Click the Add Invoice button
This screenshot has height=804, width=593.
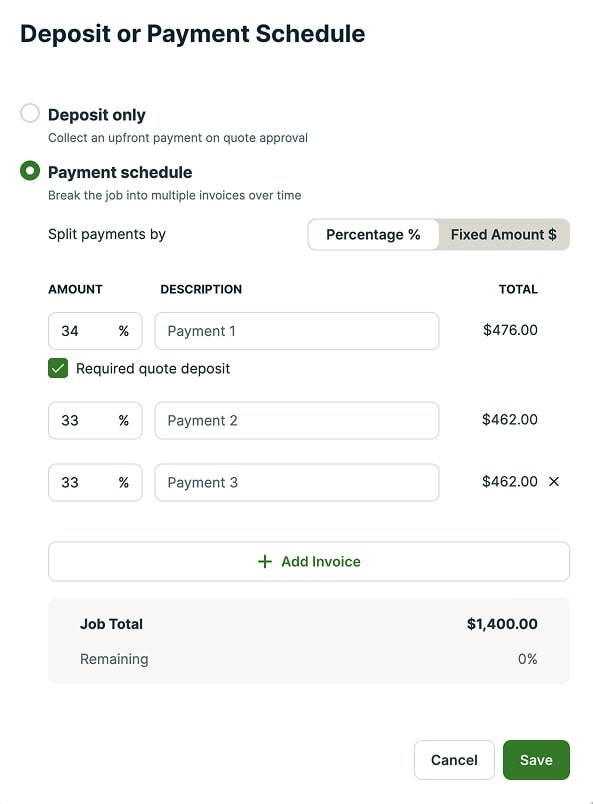pos(308,561)
